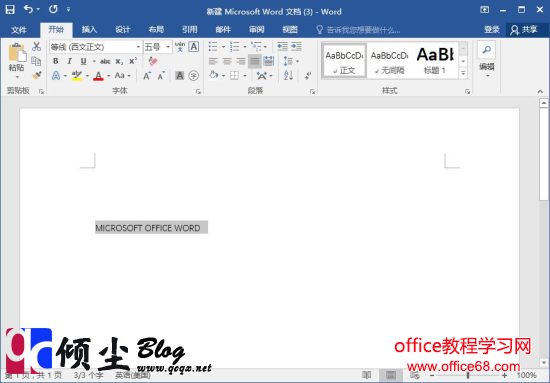Switch to the 设计 tab
Viewport: 550px width, 383px height.
click(x=123, y=30)
